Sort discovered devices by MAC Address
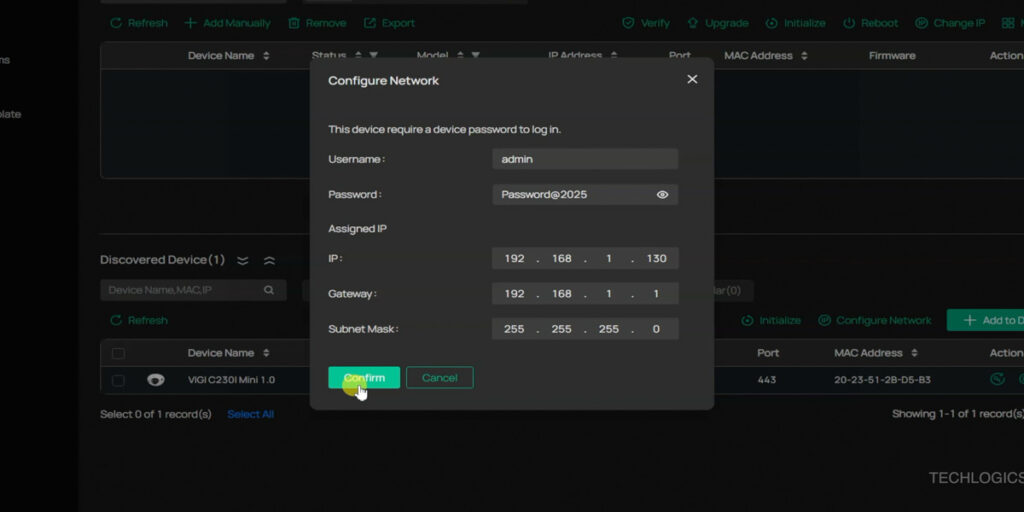 pyautogui.click(x=911, y=353)
